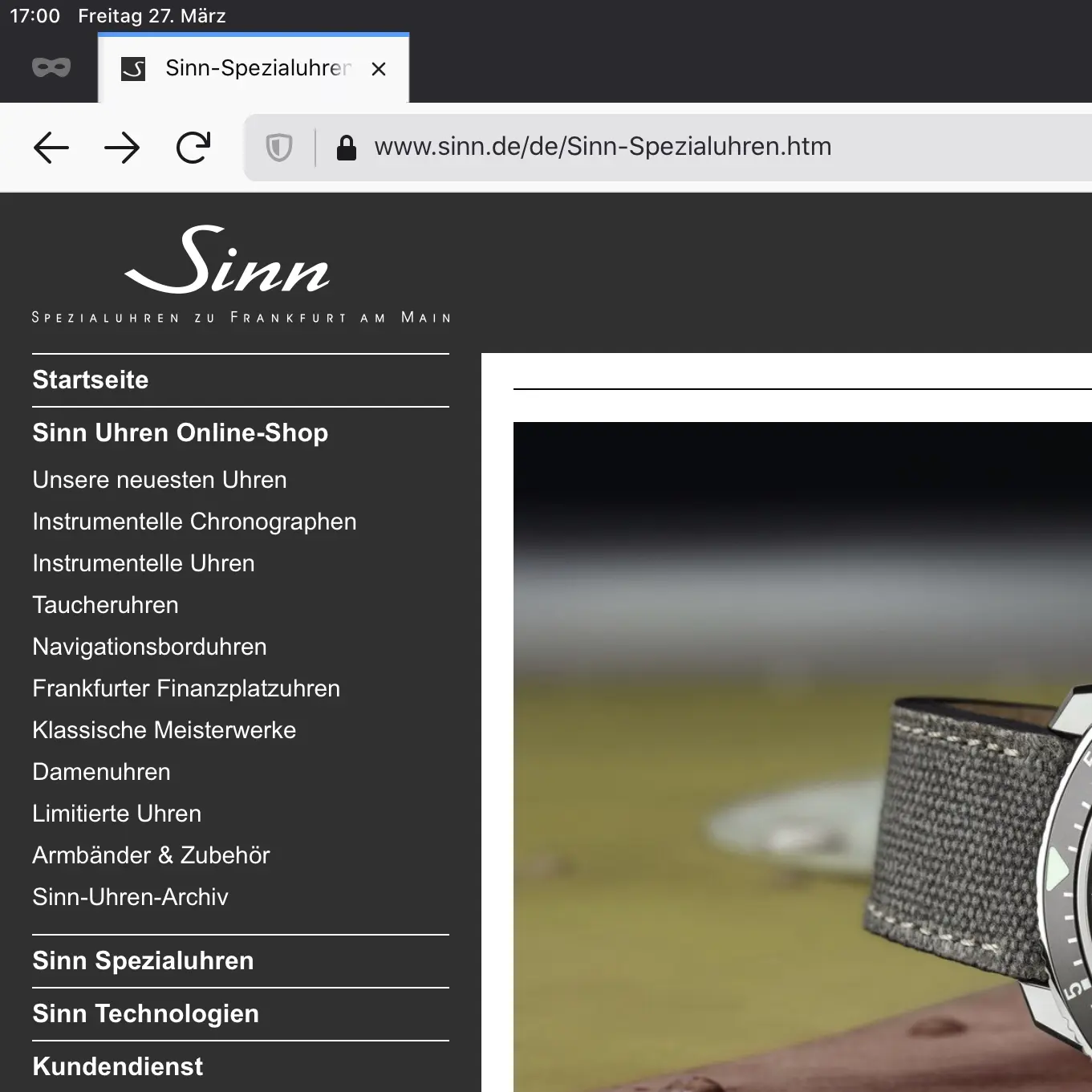Screen dimensions: 1092x1092
Task: Open Instrumentelle Chronographen link
Action: (194, 522)
